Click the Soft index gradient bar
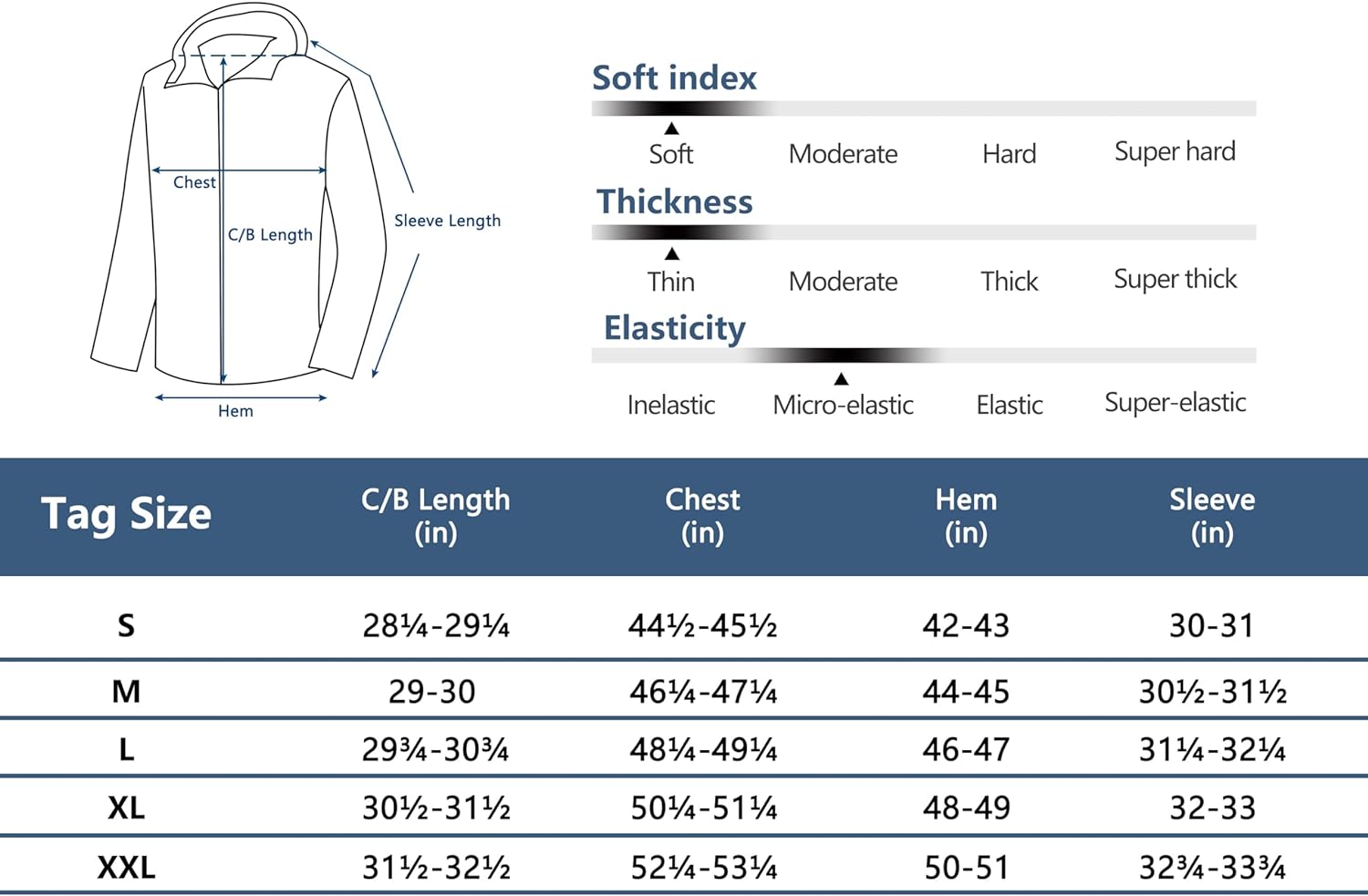Image resolution: width=1368 pixels, height=896 pixels. click(924, 108)
